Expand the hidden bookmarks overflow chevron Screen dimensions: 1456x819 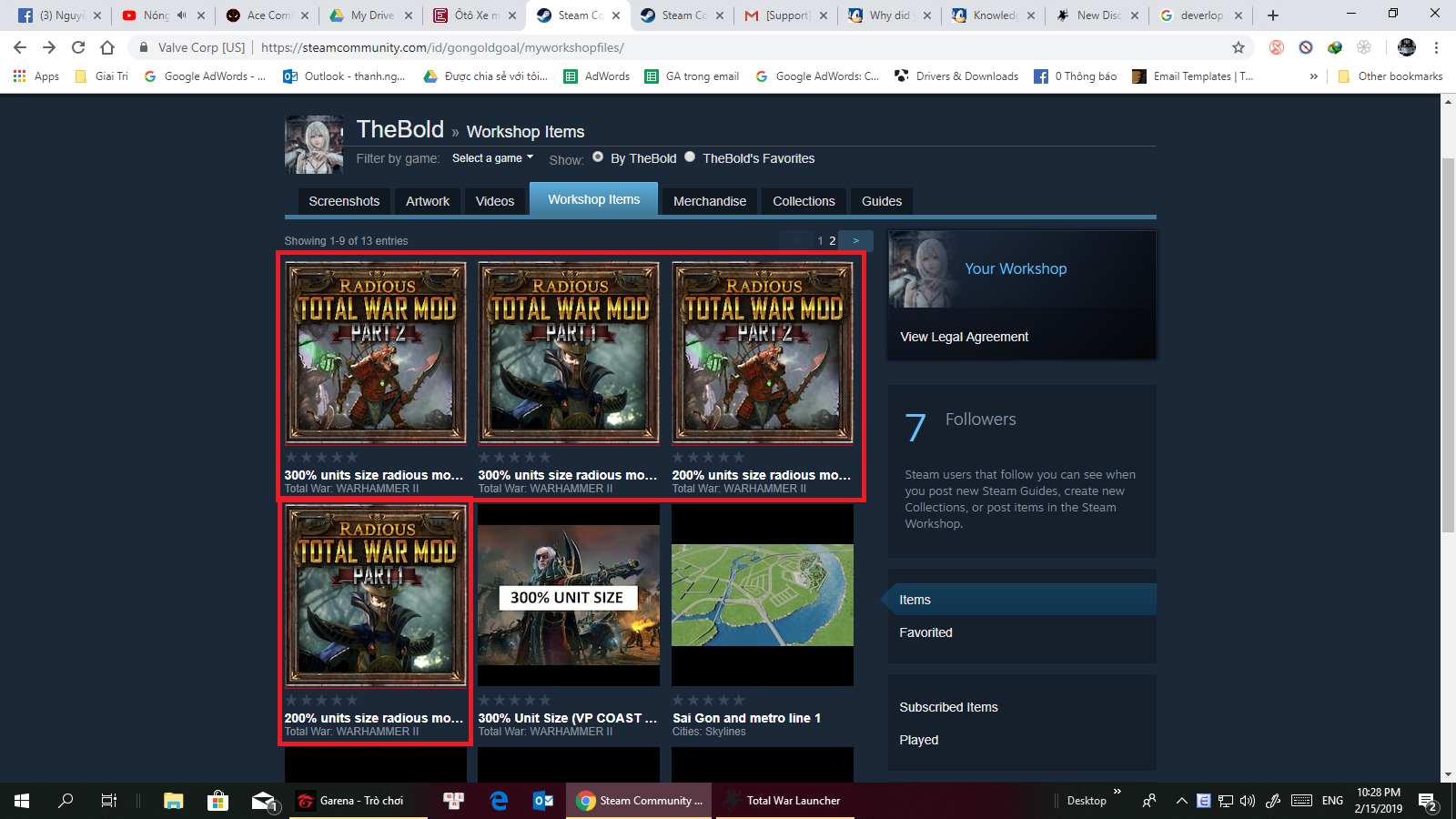(x=1313, y=76)
